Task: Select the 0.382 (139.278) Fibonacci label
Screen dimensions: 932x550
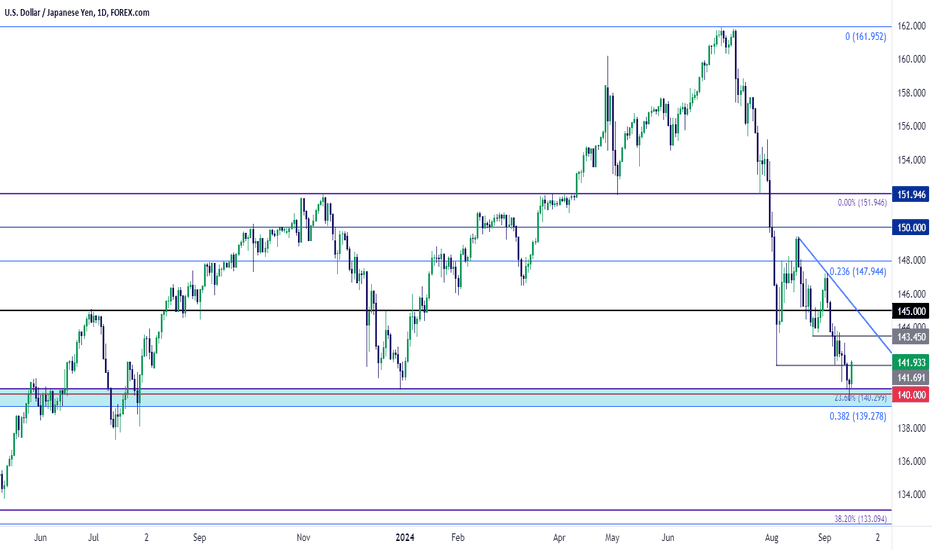Action: pyautogui.click(x=858, y=416)
